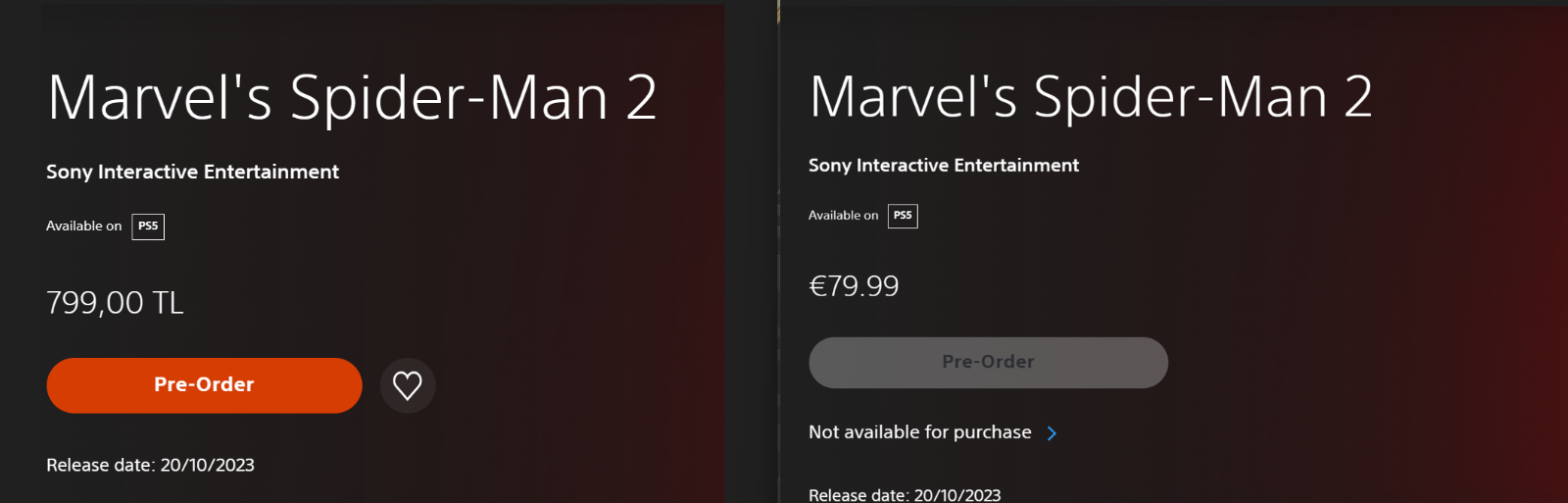Click Available on label in the TL listing
The width and height of the screenshot is (1568, 503).
coord(84,226)
